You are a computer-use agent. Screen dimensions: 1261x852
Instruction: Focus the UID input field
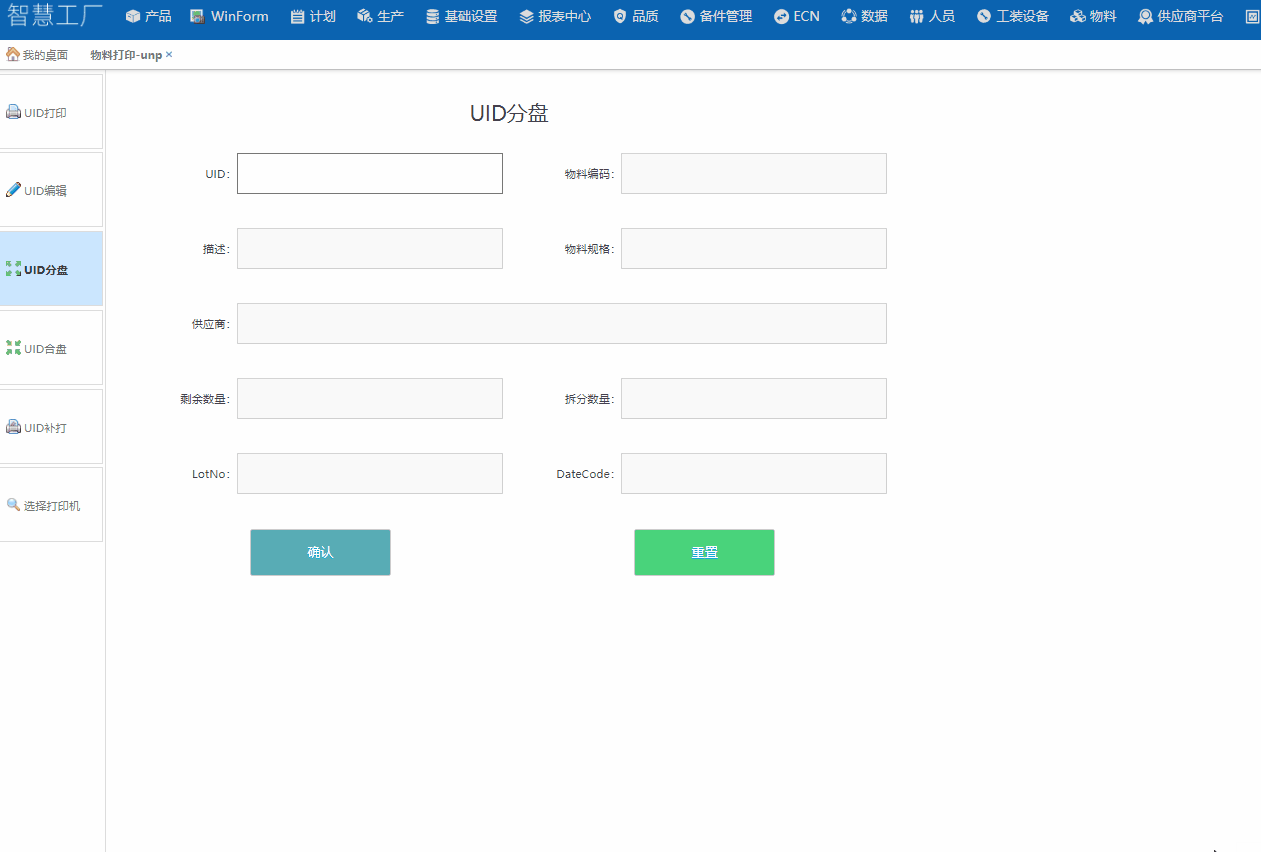[369, 174]
